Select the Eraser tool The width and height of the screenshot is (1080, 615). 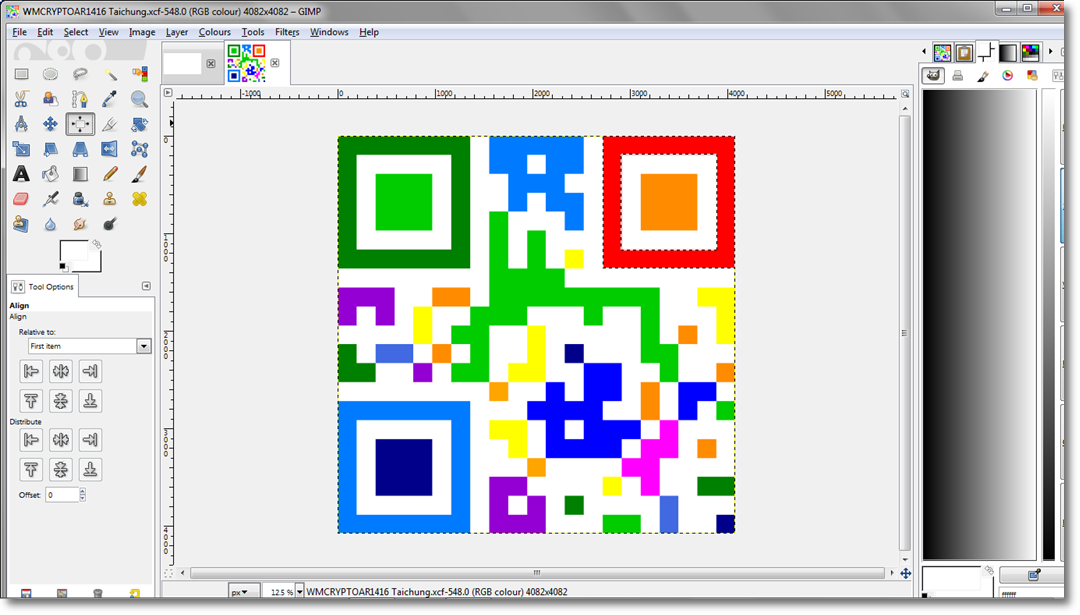[x=21, y=199]
